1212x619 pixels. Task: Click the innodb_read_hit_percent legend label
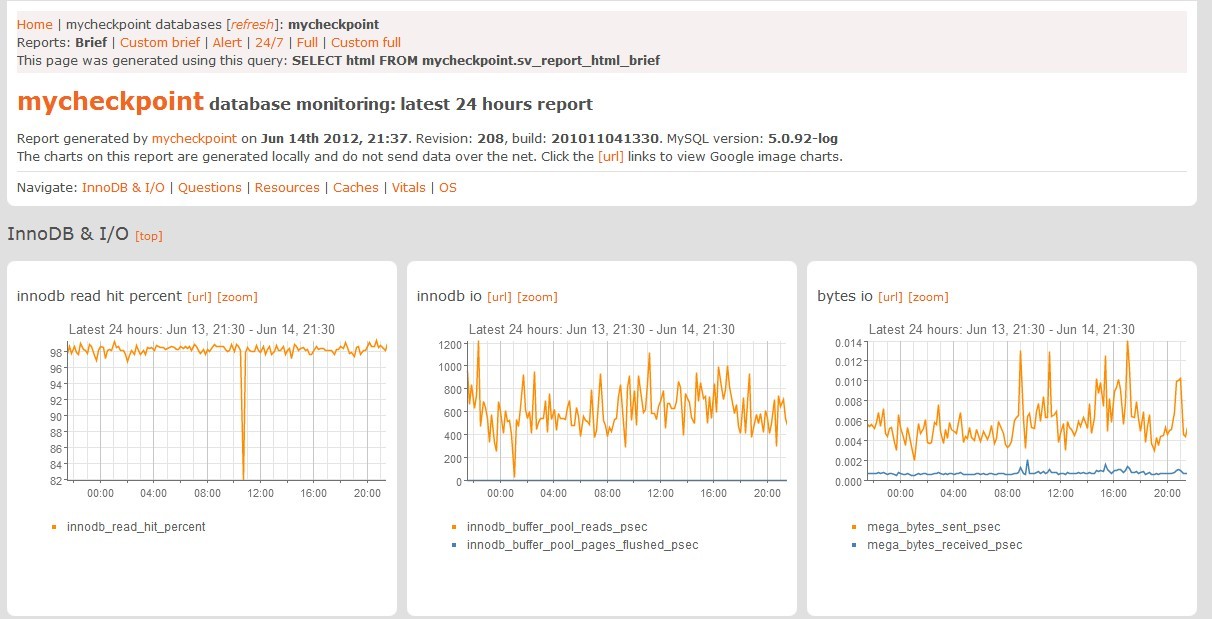(x=136, y=527)
